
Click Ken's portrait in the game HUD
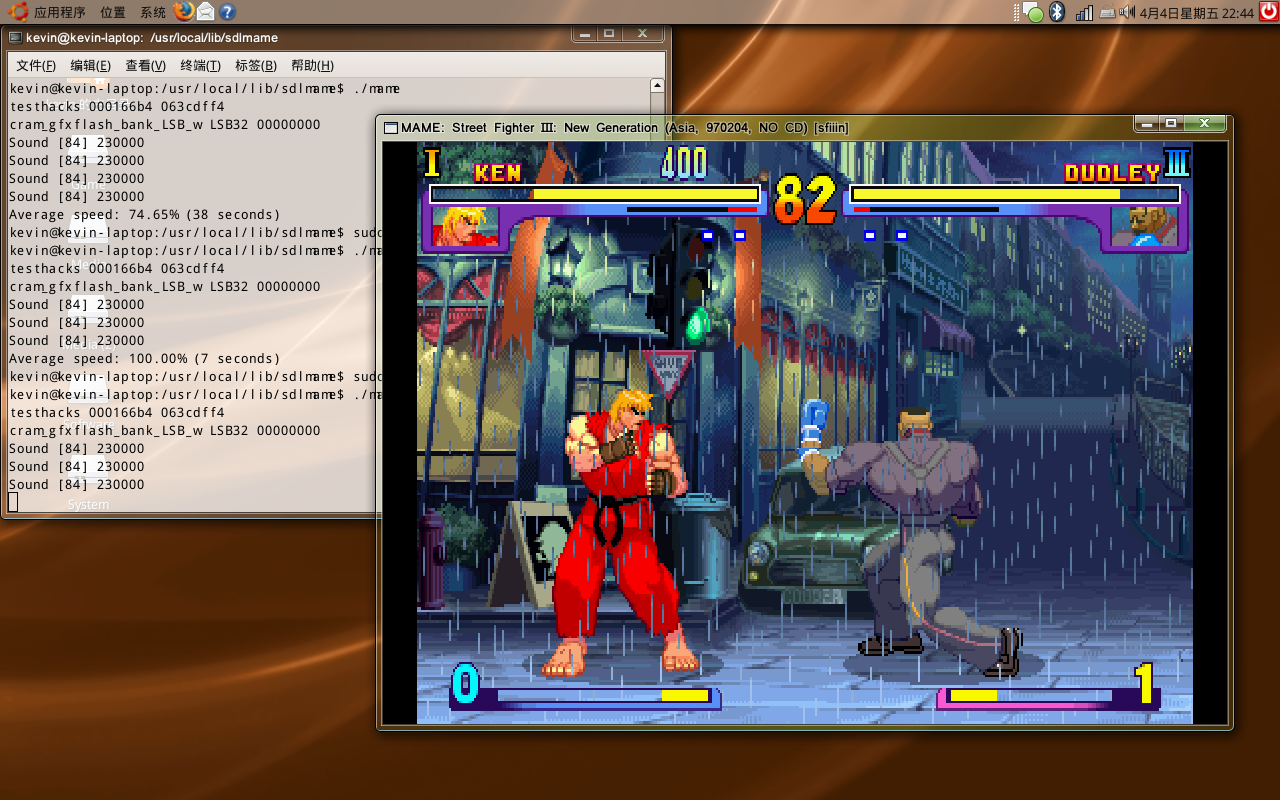(x=463, y=227)
